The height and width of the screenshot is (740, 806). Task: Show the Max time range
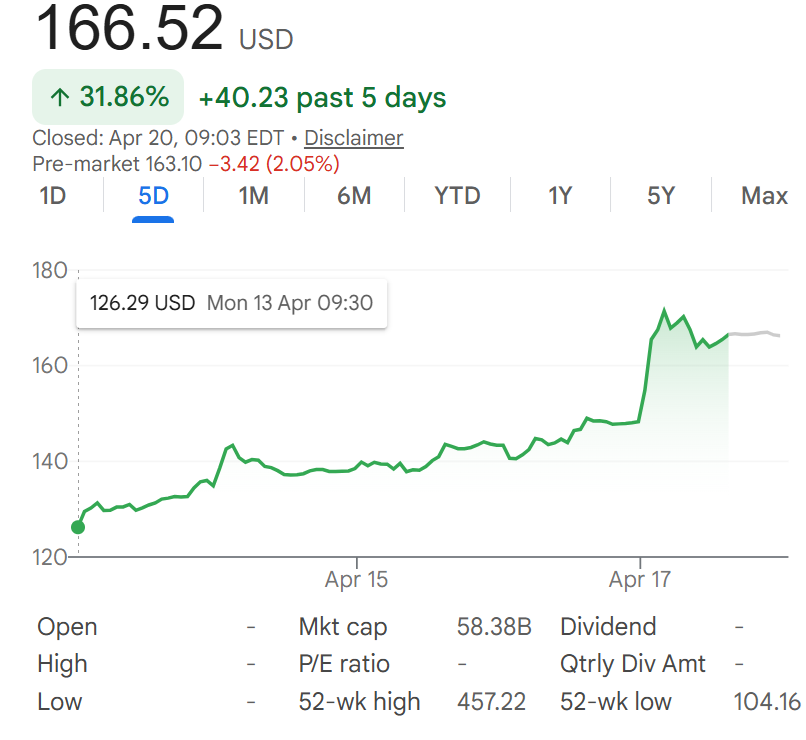(764, 196)
